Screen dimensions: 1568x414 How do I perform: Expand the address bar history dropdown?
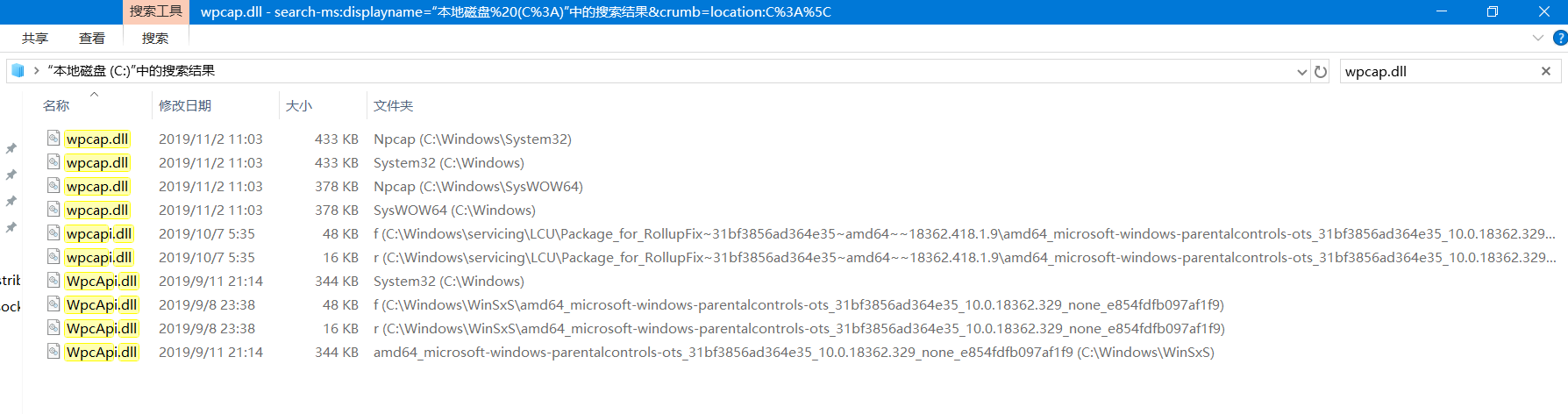click(x=1301, y=72)
